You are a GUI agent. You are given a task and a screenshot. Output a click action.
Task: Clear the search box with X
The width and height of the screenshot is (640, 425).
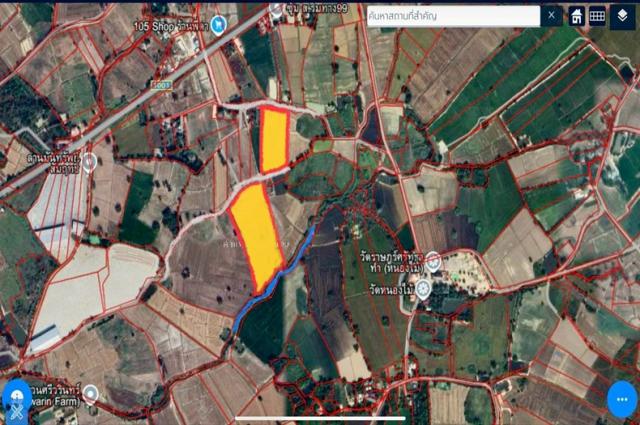(x=551, y=16)
